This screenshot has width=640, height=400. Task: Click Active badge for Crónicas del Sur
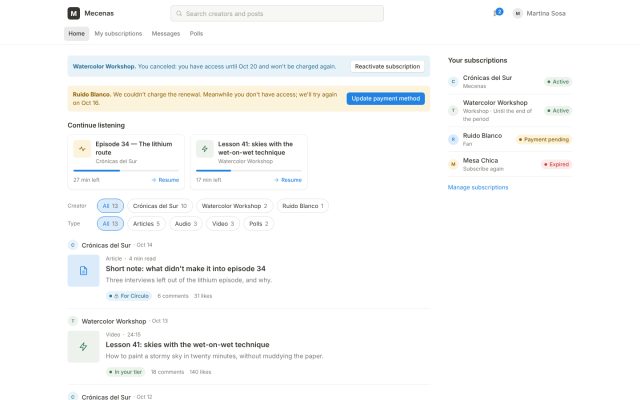point(558,82)
